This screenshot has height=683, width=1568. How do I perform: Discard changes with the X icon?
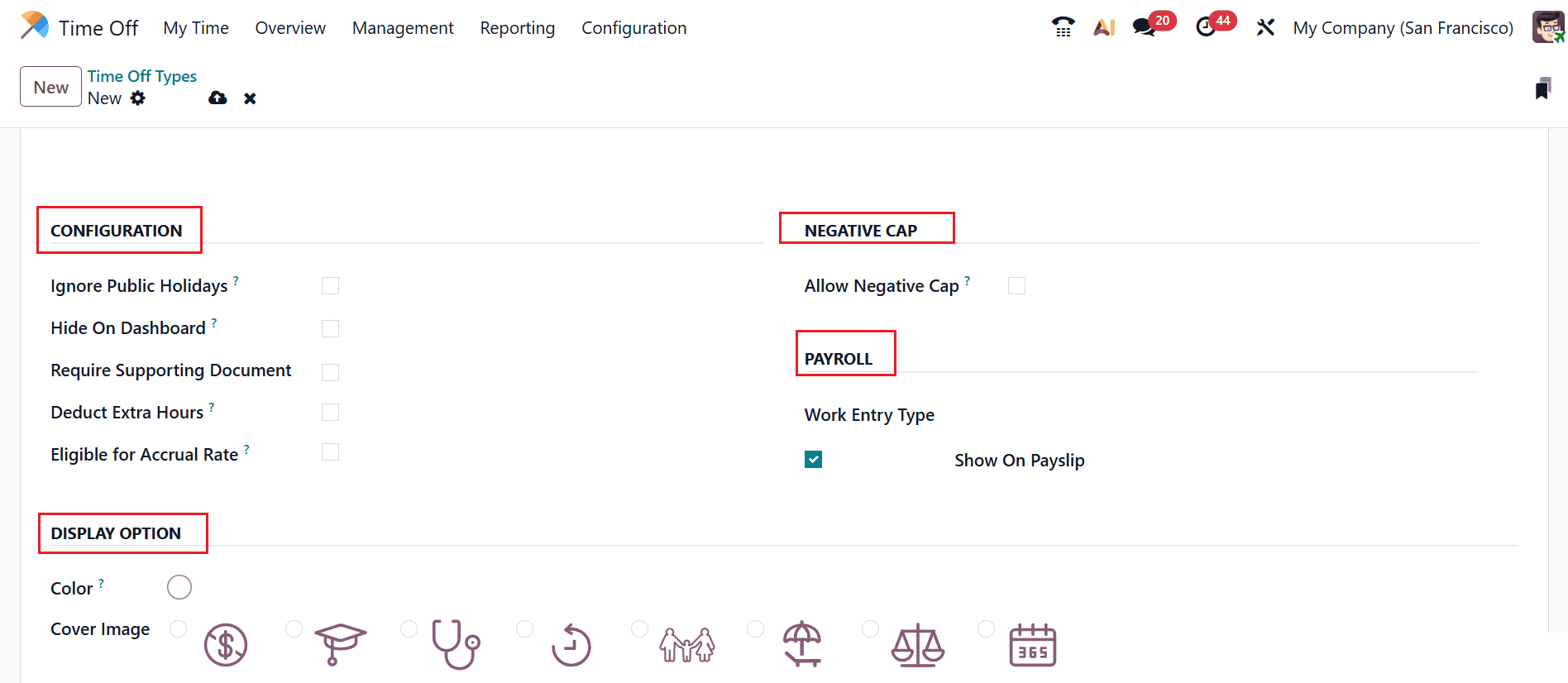[x=250, y=98]
